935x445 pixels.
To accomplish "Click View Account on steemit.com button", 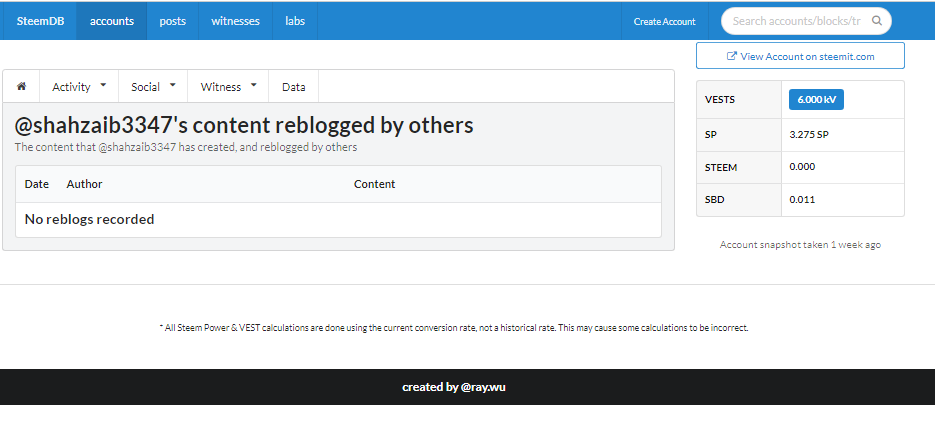I will click(x=800, y=56).
